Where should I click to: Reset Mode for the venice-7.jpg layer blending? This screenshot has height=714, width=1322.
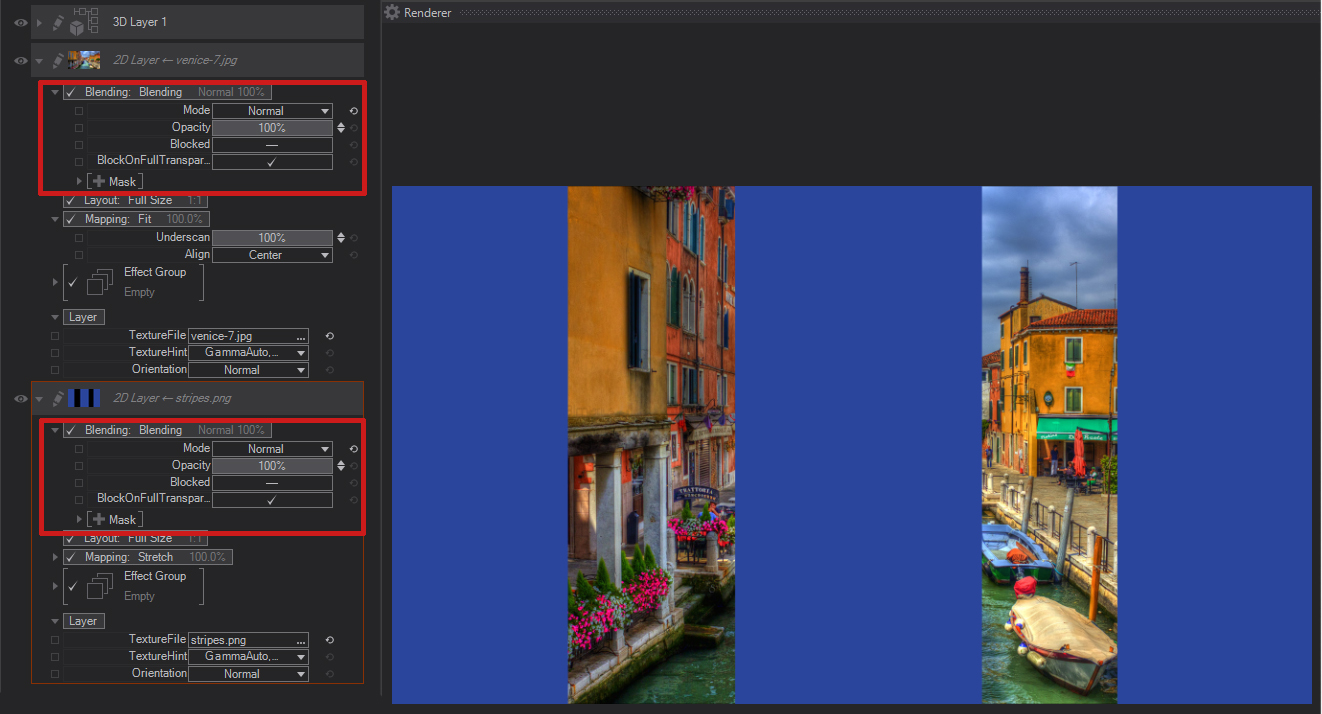(353, 111)
